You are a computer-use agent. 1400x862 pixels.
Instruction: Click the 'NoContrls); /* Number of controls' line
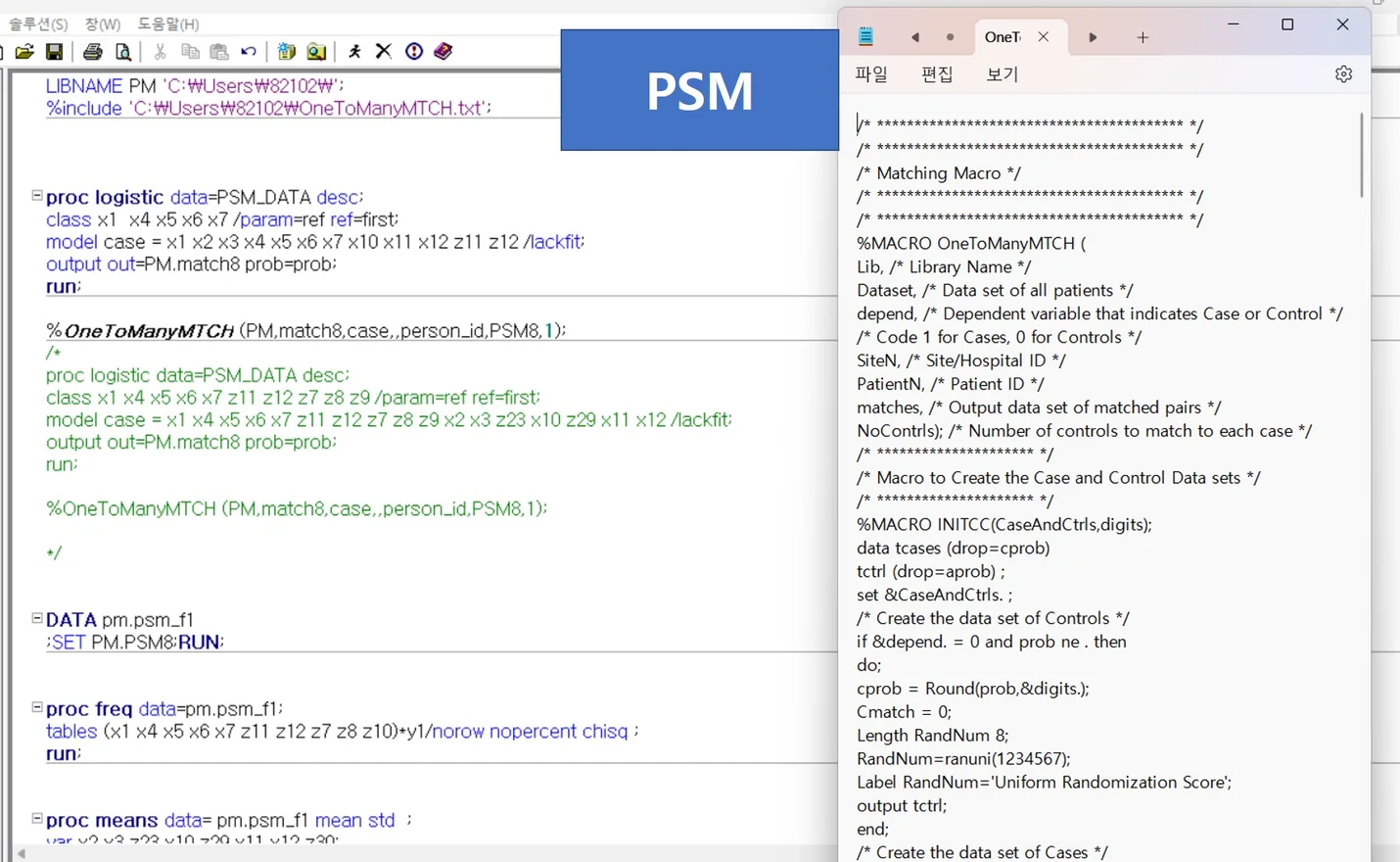1085,431
